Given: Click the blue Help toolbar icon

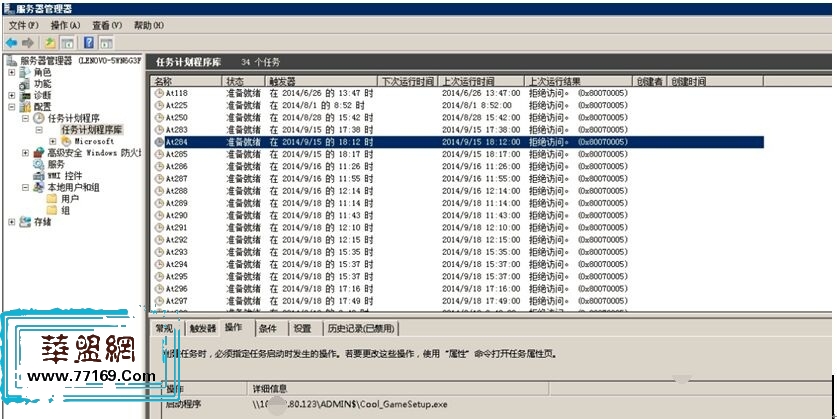Looking at the screenshot, I should click(x=90, y=43).
